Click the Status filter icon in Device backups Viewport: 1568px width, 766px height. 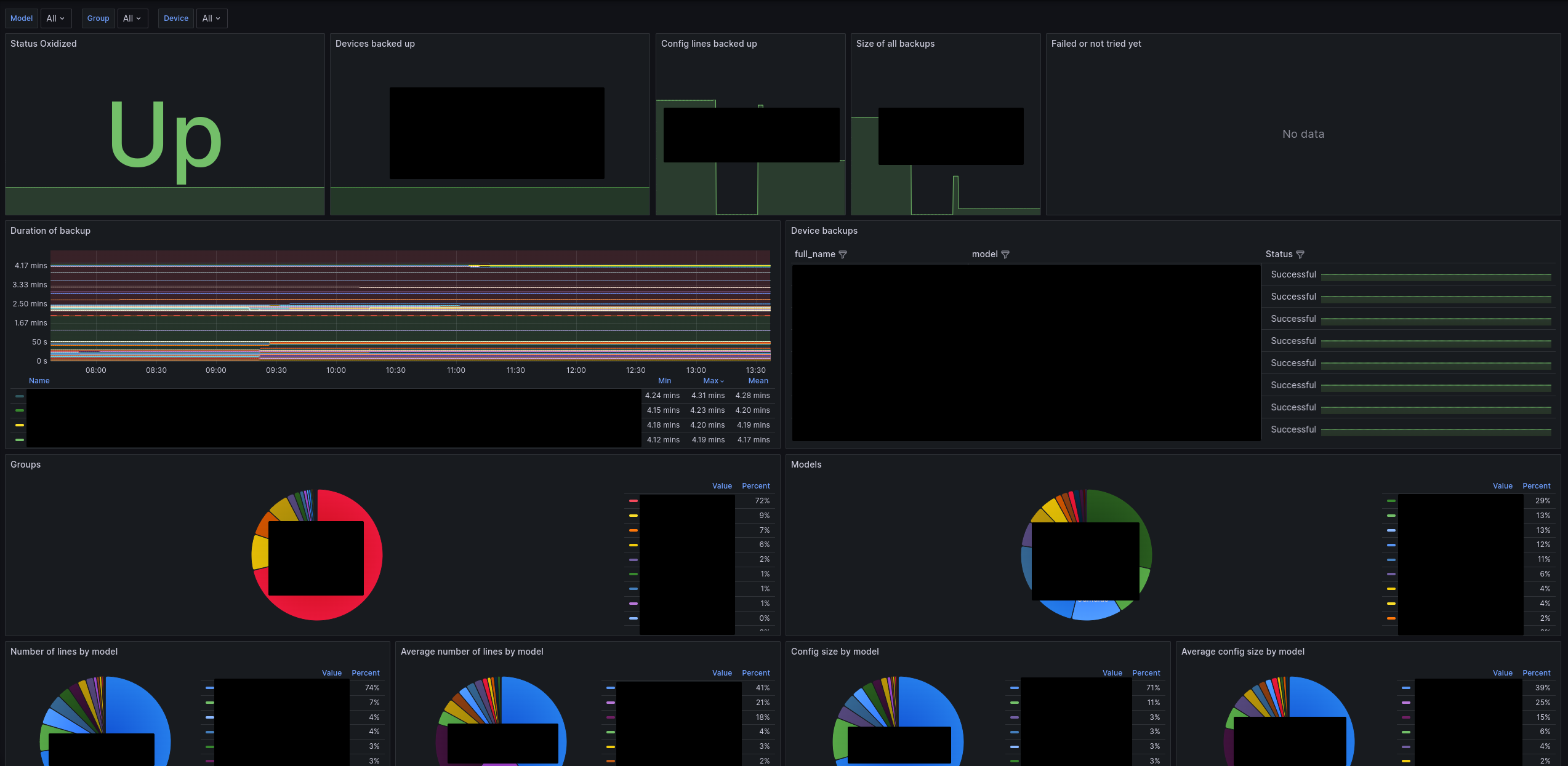click(x=1300, y=254)
